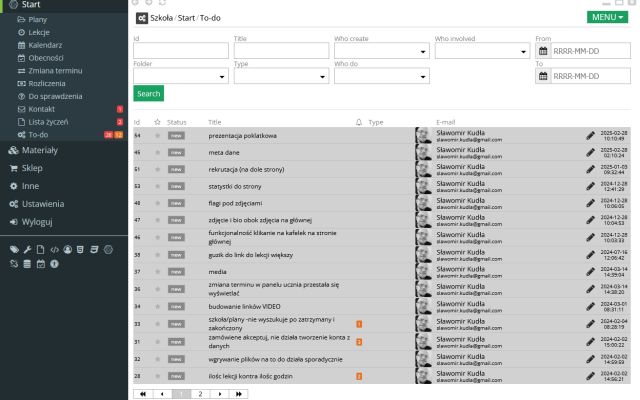Screen dimensions: 640x400
Task: Go to page 2 in pagination
Action: point(199,394)
